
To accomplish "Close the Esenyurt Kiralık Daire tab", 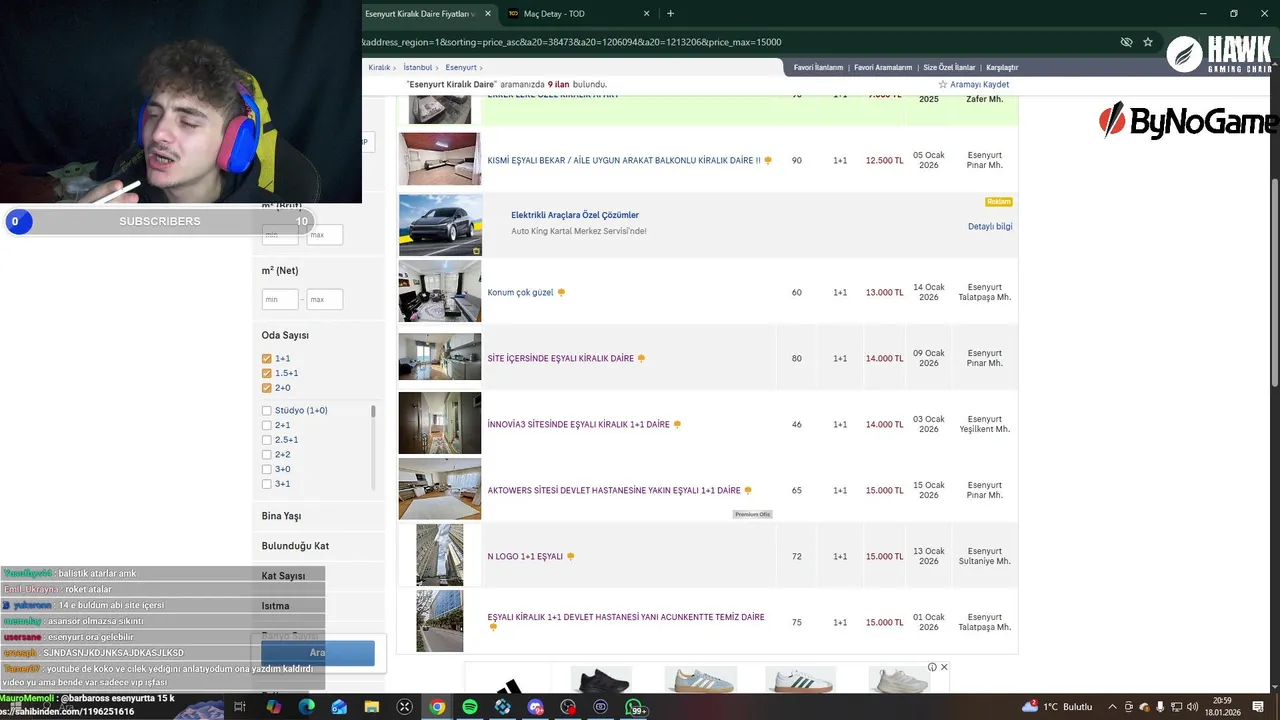I will (487, 14).
